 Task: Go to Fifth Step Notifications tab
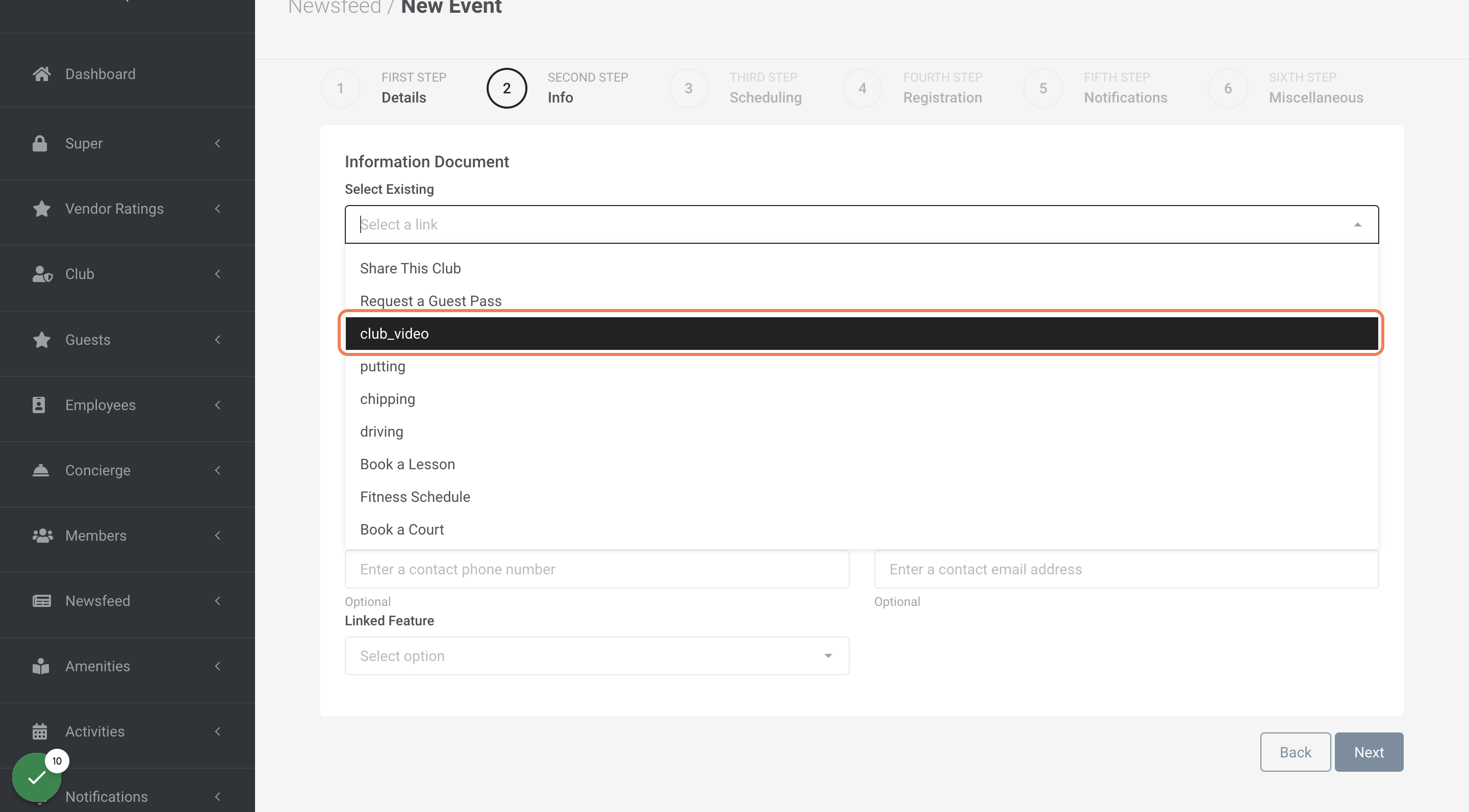tap(1095, 88)
